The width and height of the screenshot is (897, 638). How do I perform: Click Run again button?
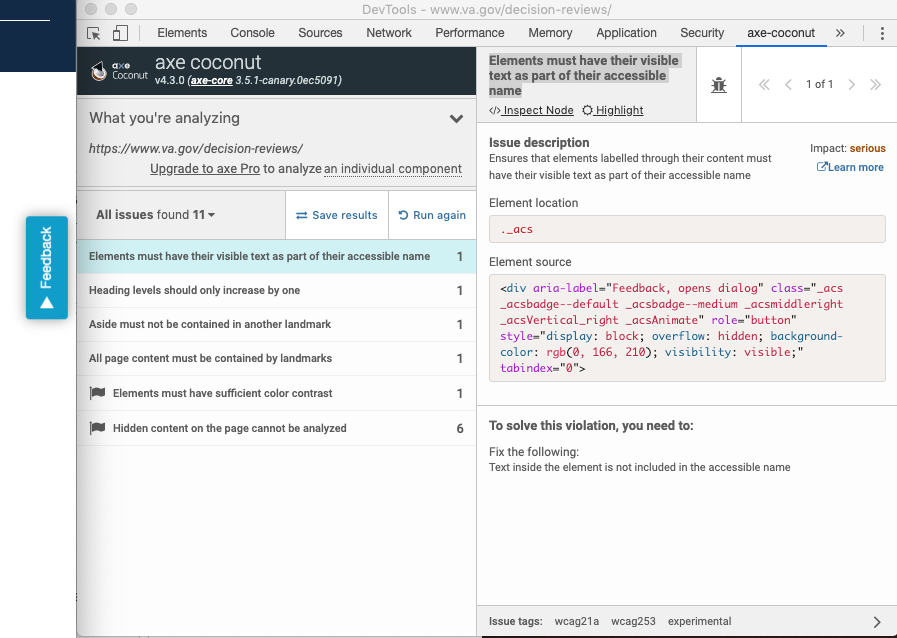(x=432, y=215)
